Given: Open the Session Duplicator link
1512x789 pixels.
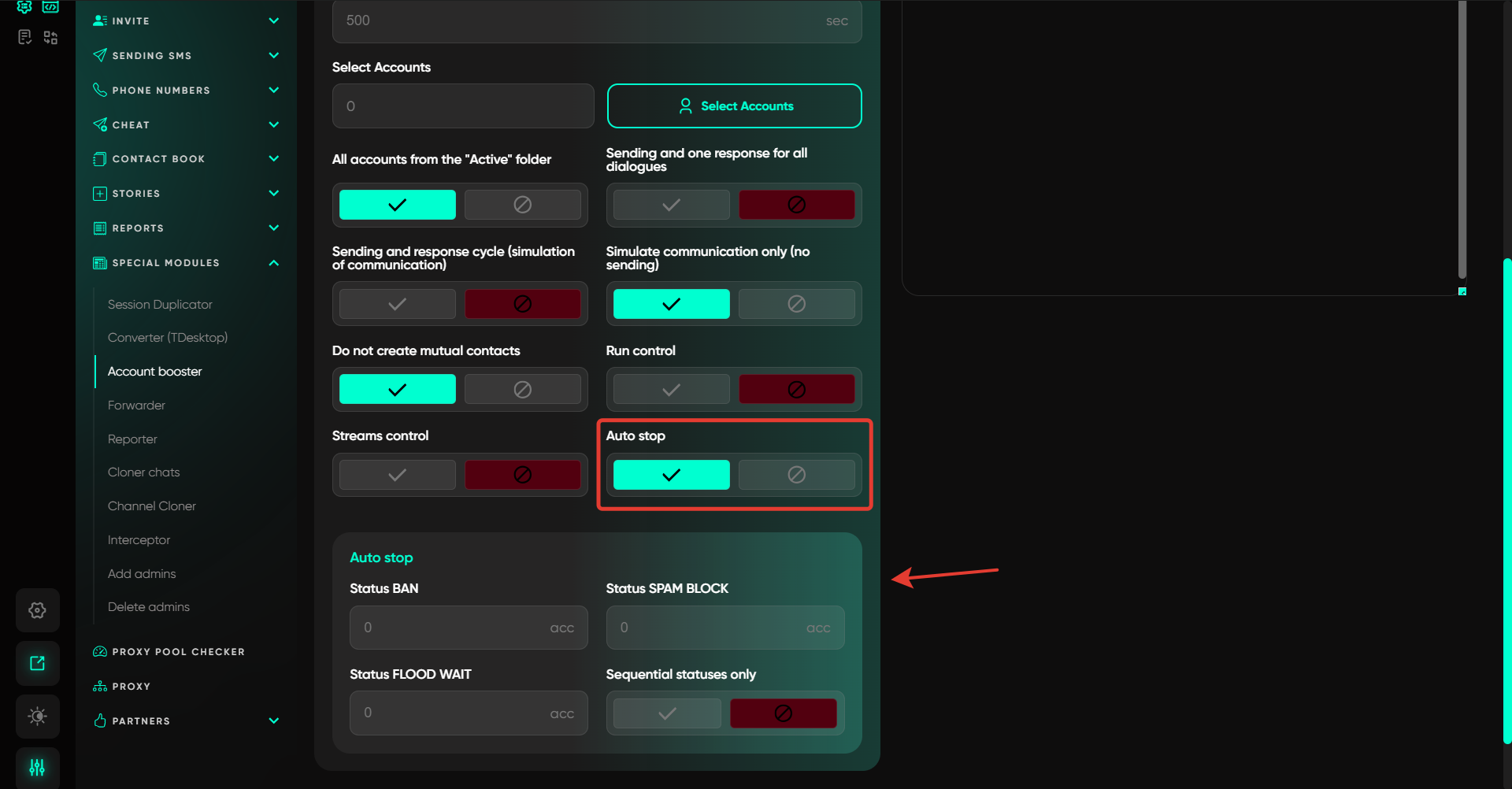Looking at the screenshot, I should point(160,305).
